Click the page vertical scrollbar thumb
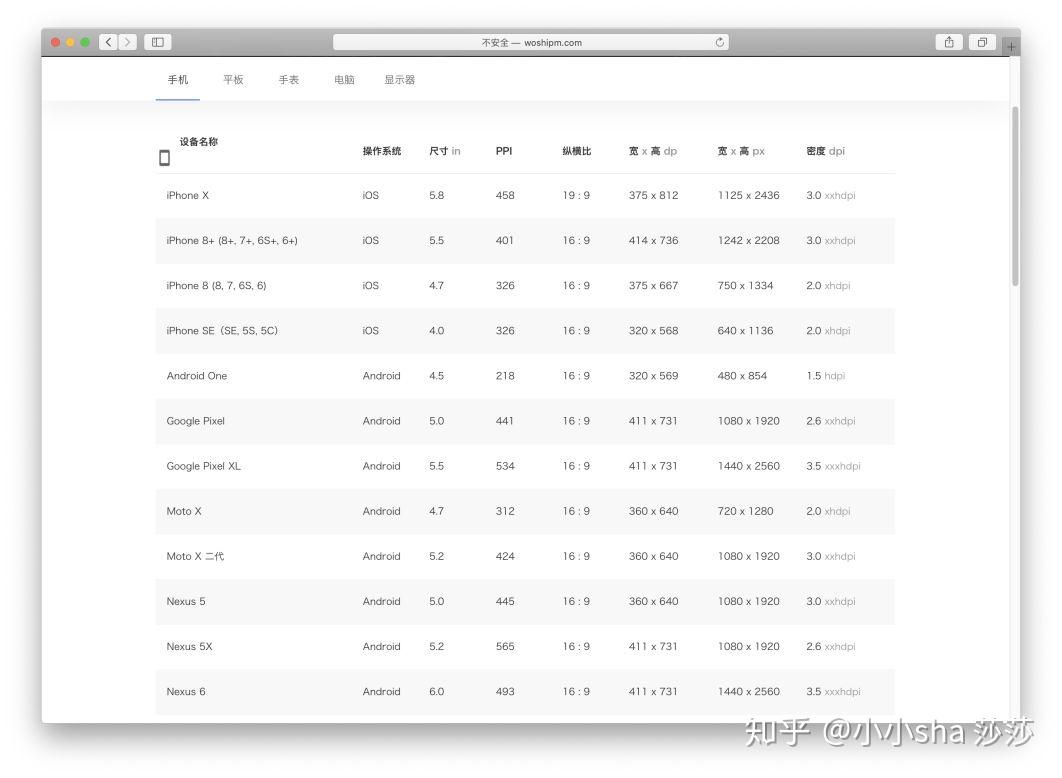This screenshot has height=778, width=1062. [1015, 196]
